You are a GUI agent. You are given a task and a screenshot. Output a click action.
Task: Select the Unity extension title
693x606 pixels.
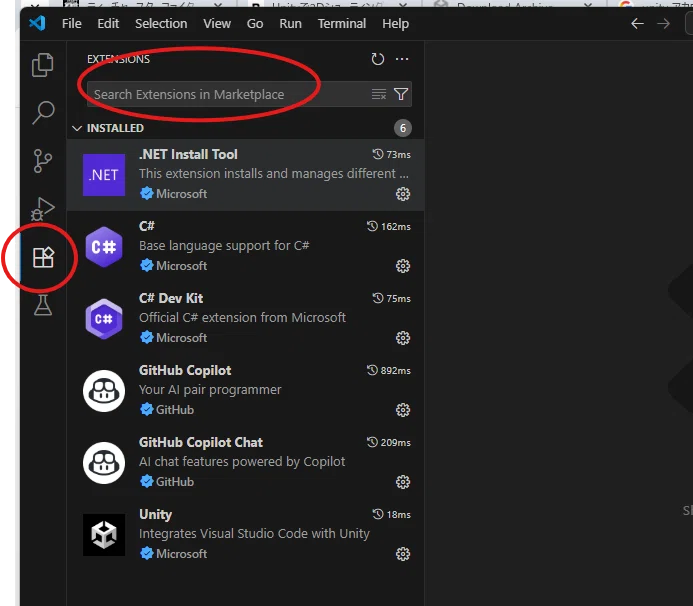(x=156, y=515)
